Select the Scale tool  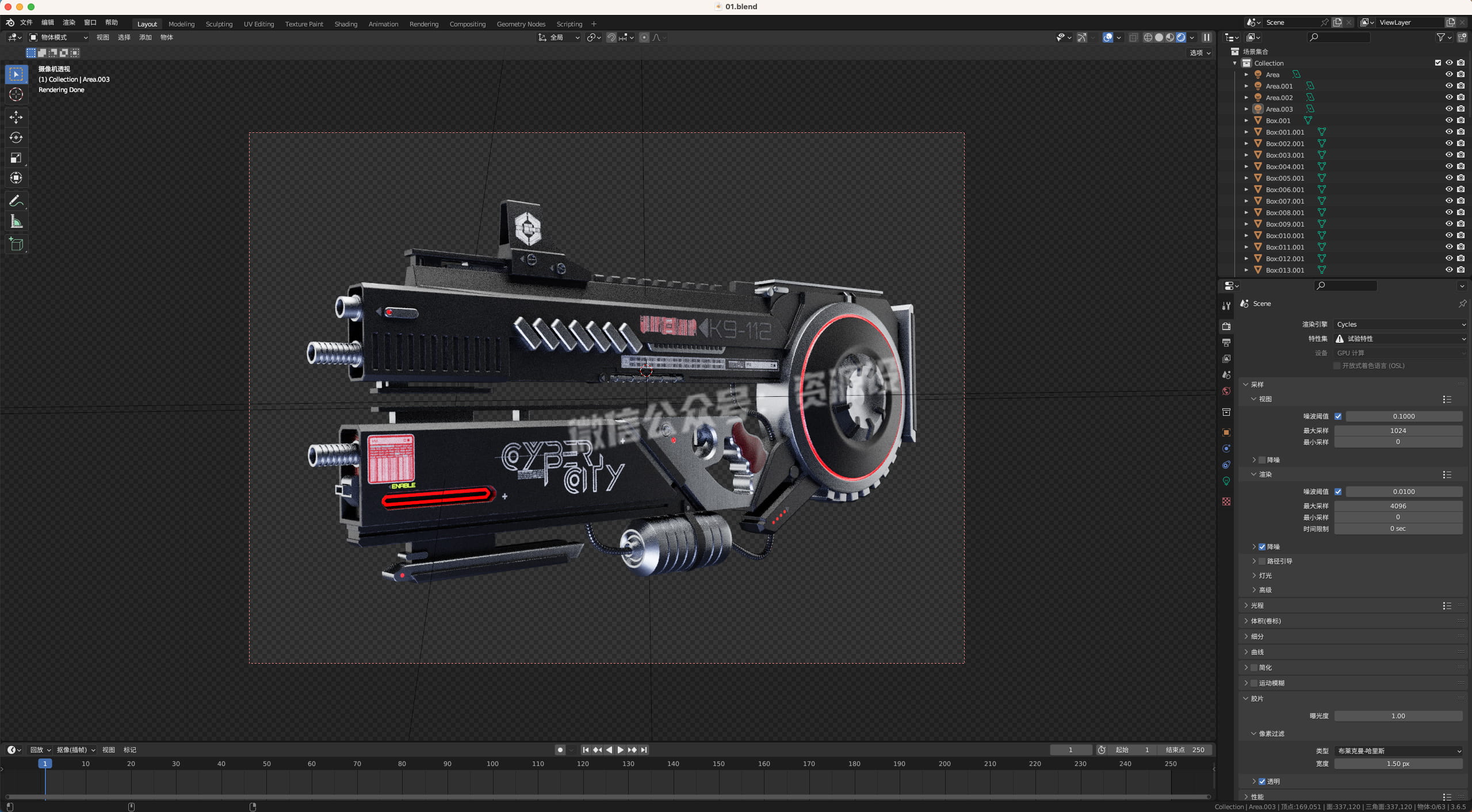16,158
